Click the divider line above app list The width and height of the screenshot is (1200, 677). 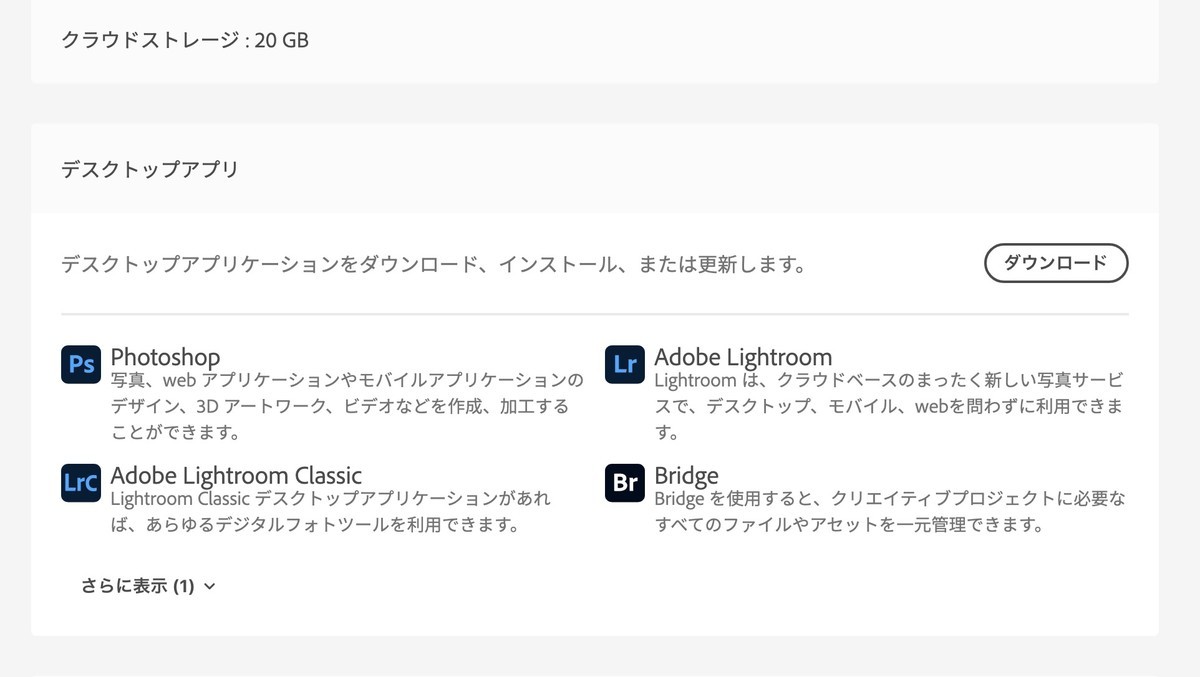595,314
